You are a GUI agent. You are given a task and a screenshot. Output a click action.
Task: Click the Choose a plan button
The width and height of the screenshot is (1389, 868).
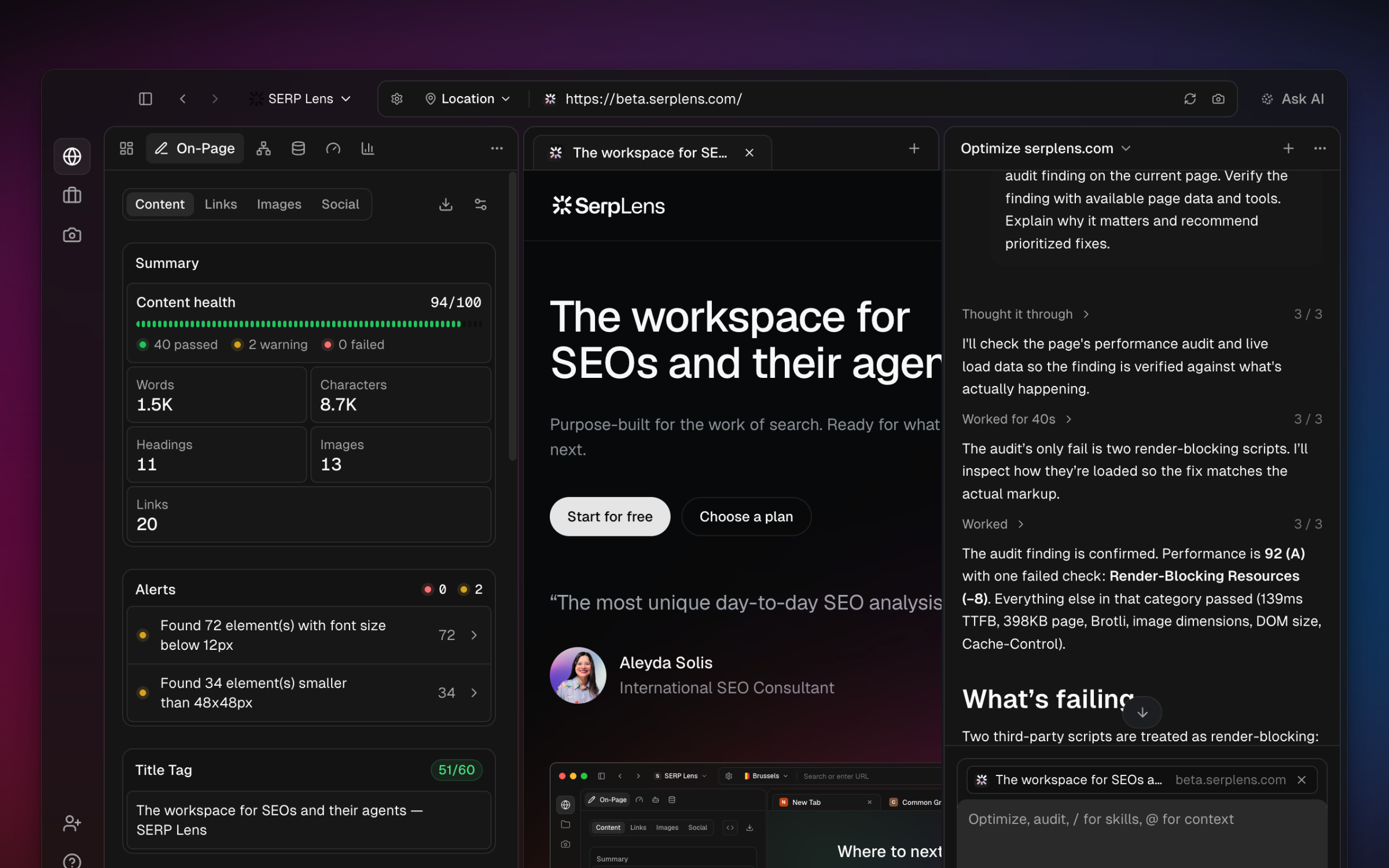coord(746,517)
